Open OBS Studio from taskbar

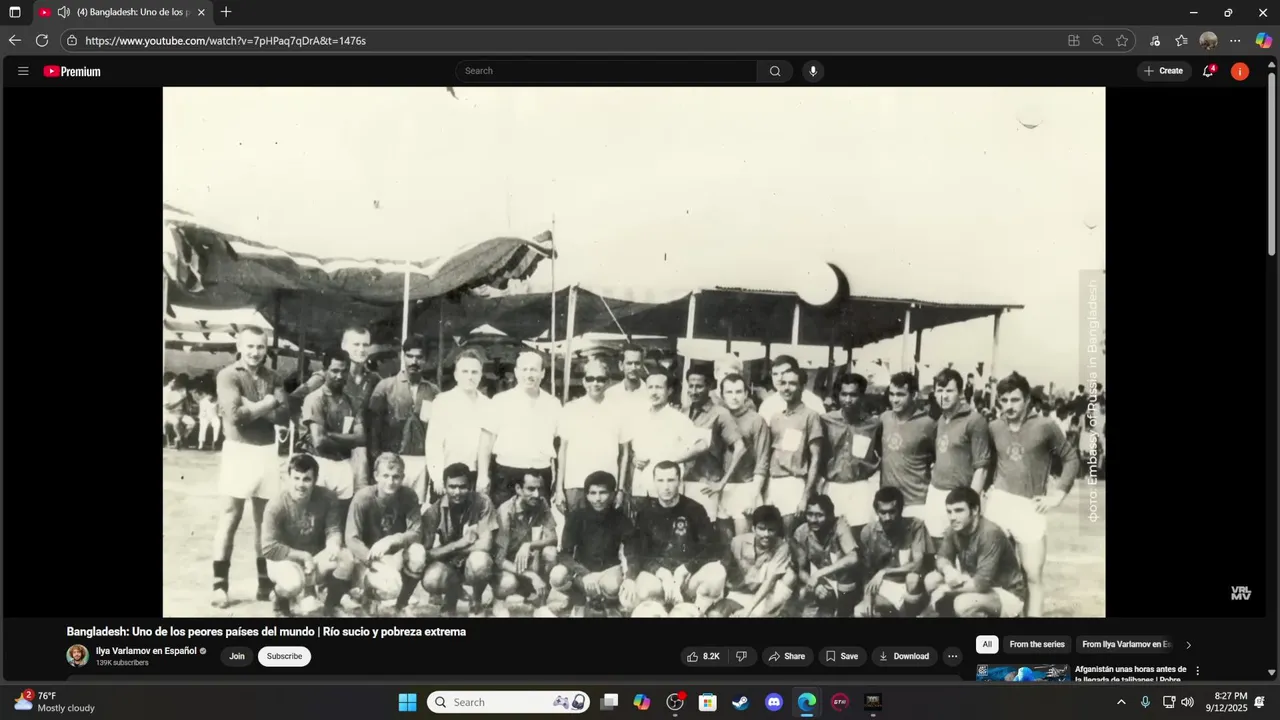coord(675,702)
